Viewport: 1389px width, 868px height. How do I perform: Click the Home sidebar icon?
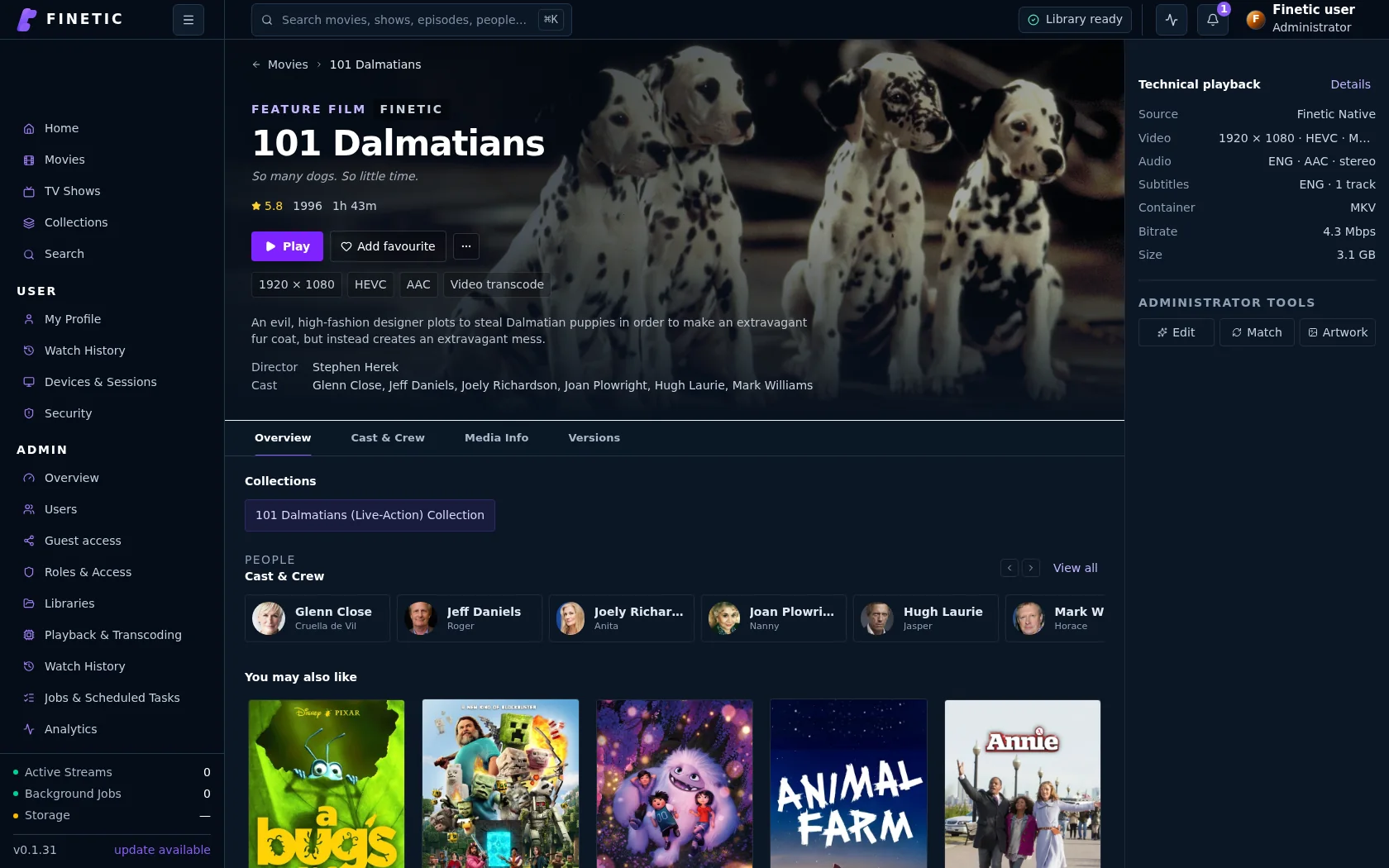(x=29, y=128)
